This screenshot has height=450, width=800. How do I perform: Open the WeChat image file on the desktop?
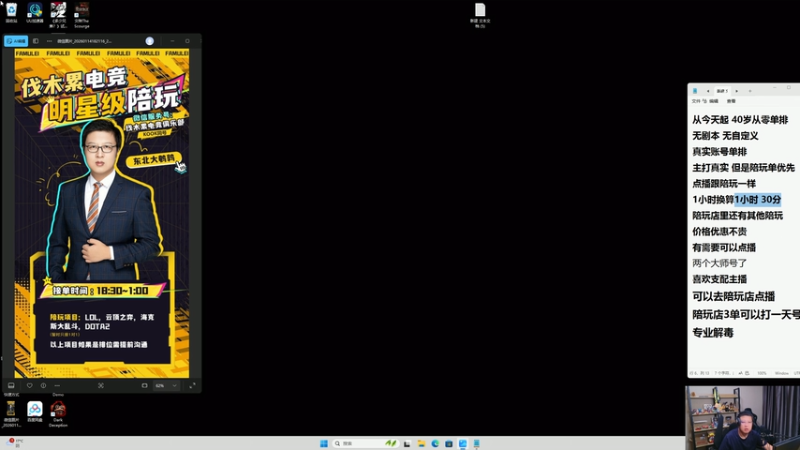pyautogui.click(x=11, y=413)
